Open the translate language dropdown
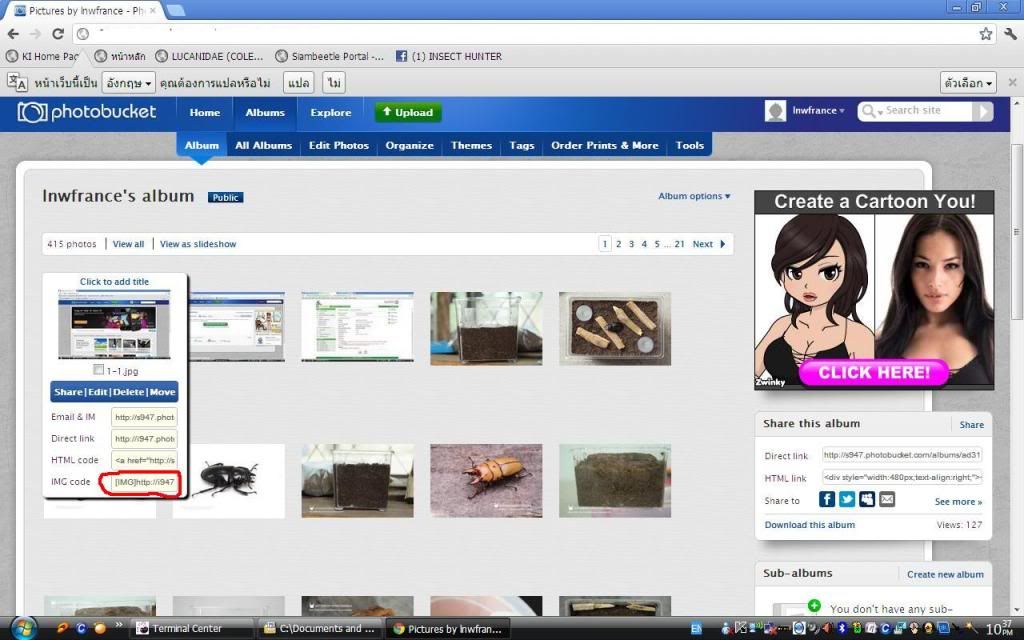1024x640 pixels. click(x=130, y=83)
